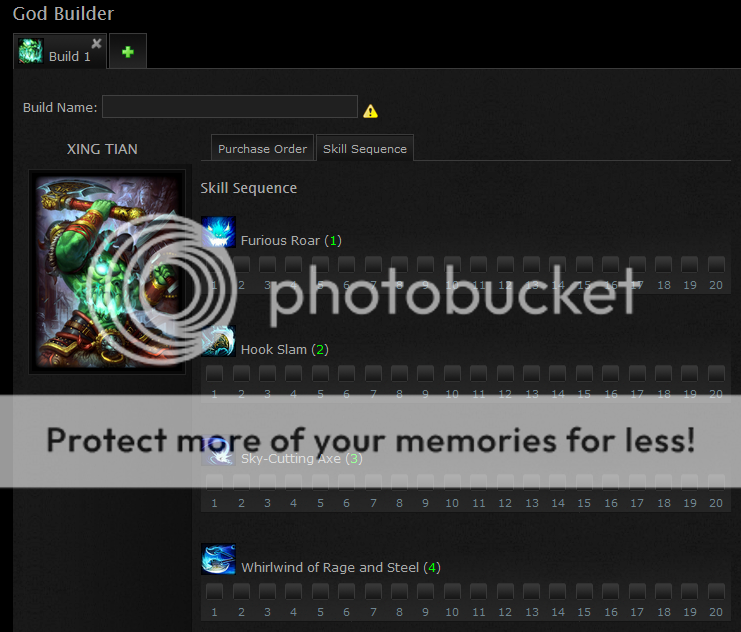Viewport: 741px width, 632px height.
Task: Click the Whirlwind of Rage and Steel label
Action: click(330, 567)
